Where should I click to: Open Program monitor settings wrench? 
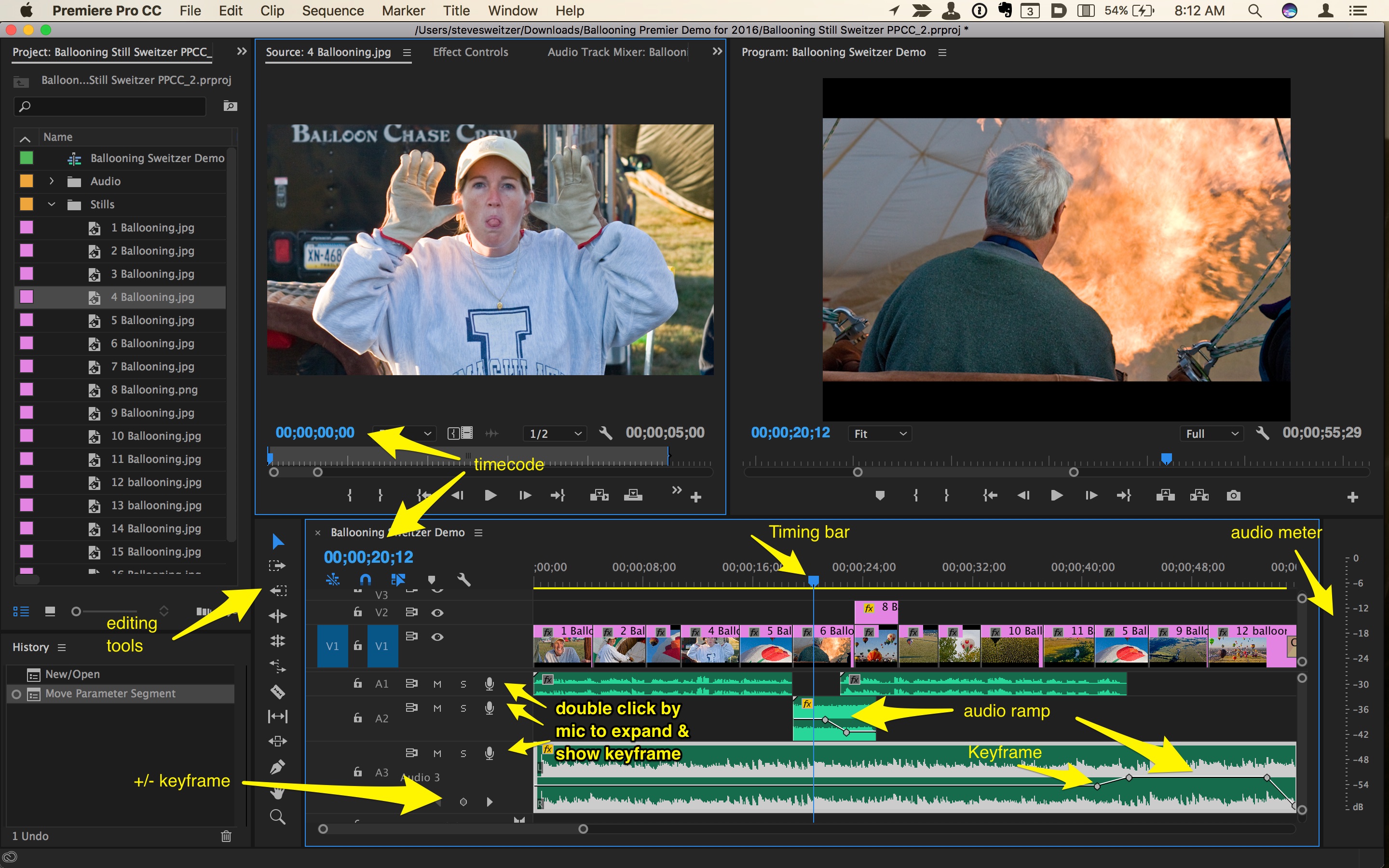[x=1262, y=434]
